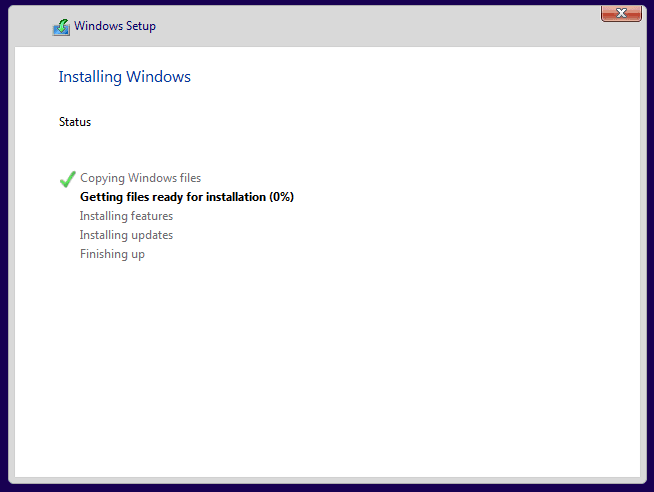
Task: Select the "Installing features" step
Action: pyautogui.click(x=126, y=216)
